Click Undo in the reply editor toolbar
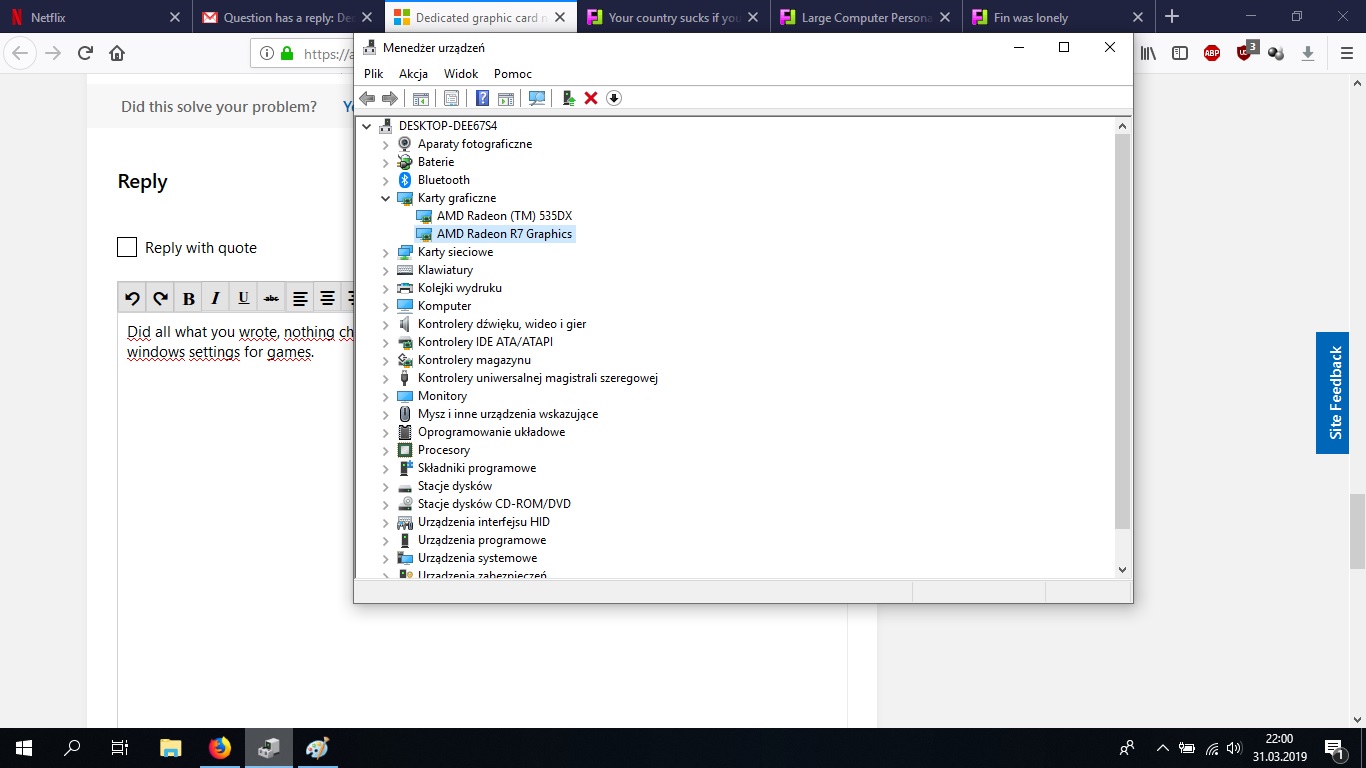 (132, 298)
